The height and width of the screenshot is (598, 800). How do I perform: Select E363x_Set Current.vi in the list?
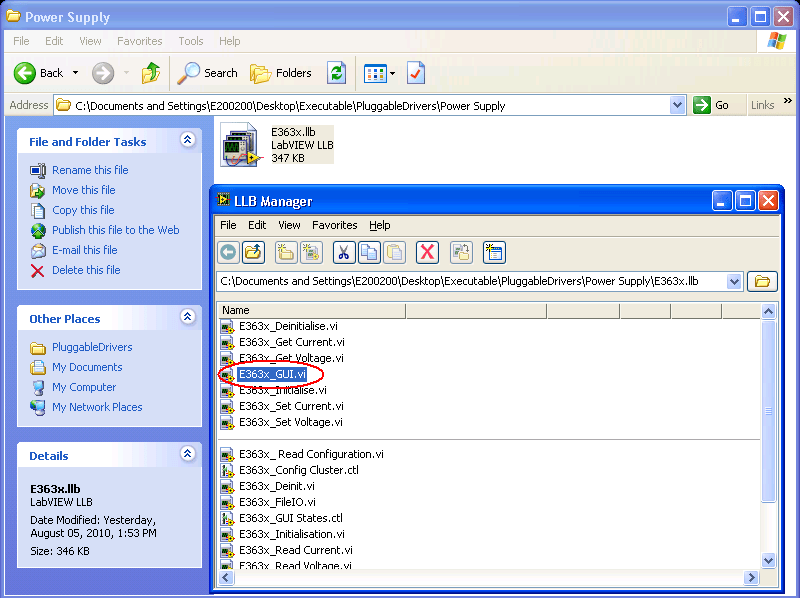pyautogui.click(x=291, y=406)
